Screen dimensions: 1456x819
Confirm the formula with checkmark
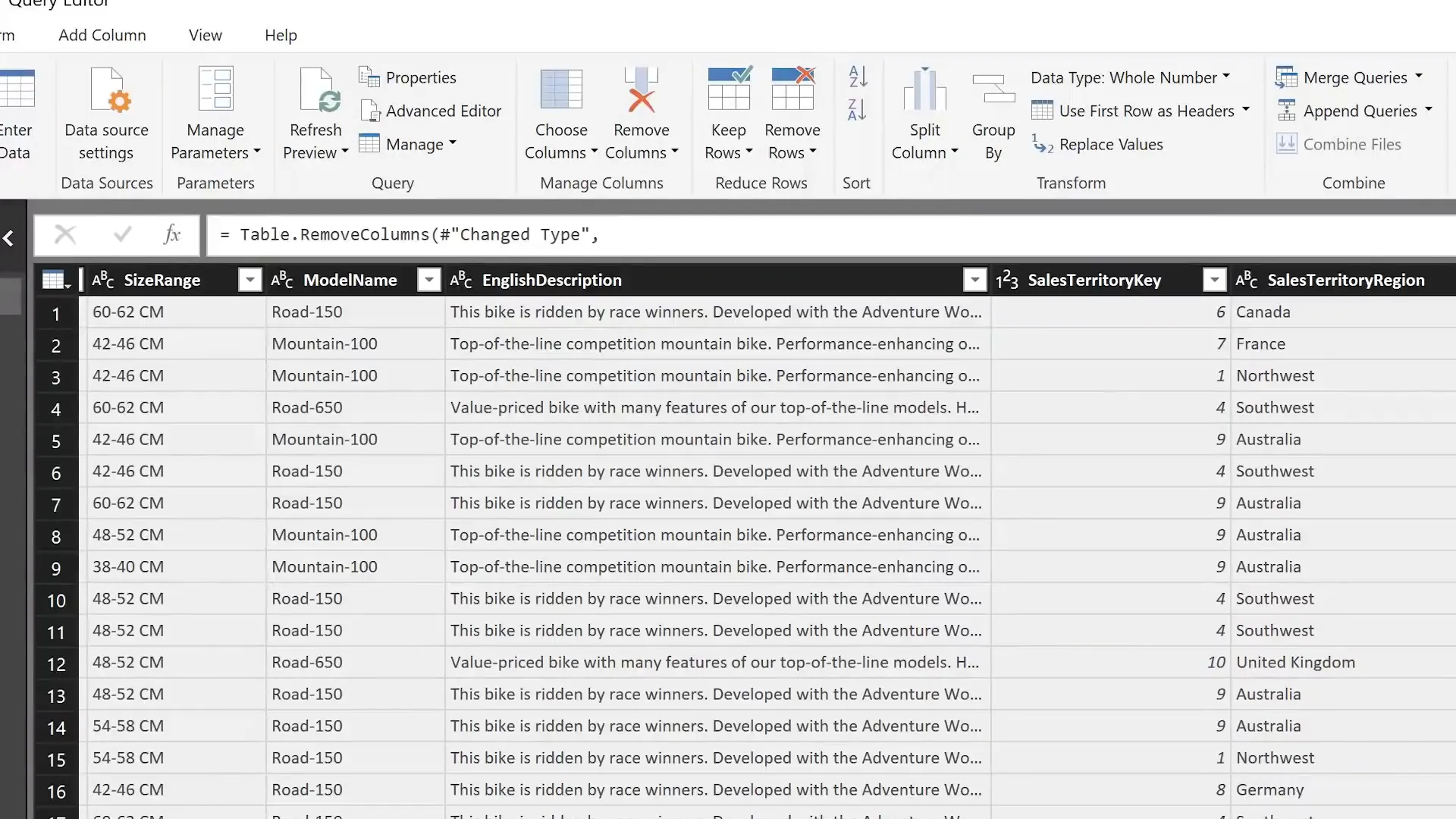click(x=122, y=235)
